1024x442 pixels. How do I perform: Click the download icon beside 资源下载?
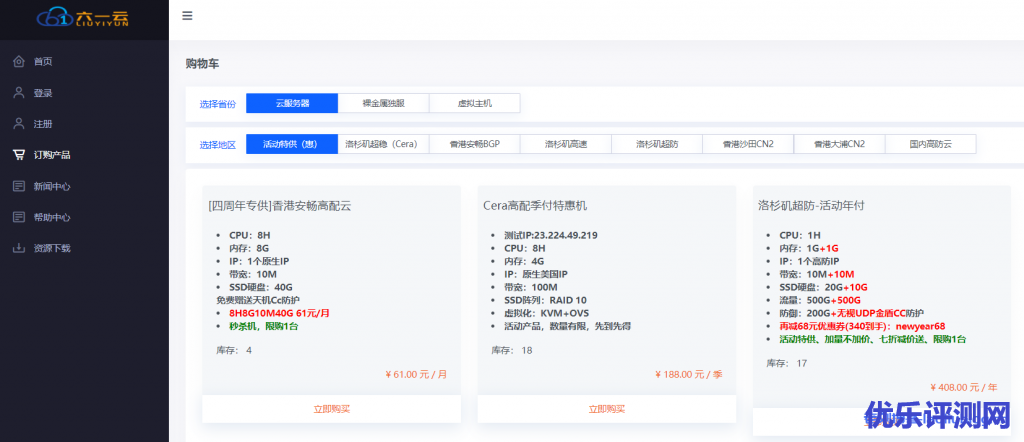coord(19,248)
